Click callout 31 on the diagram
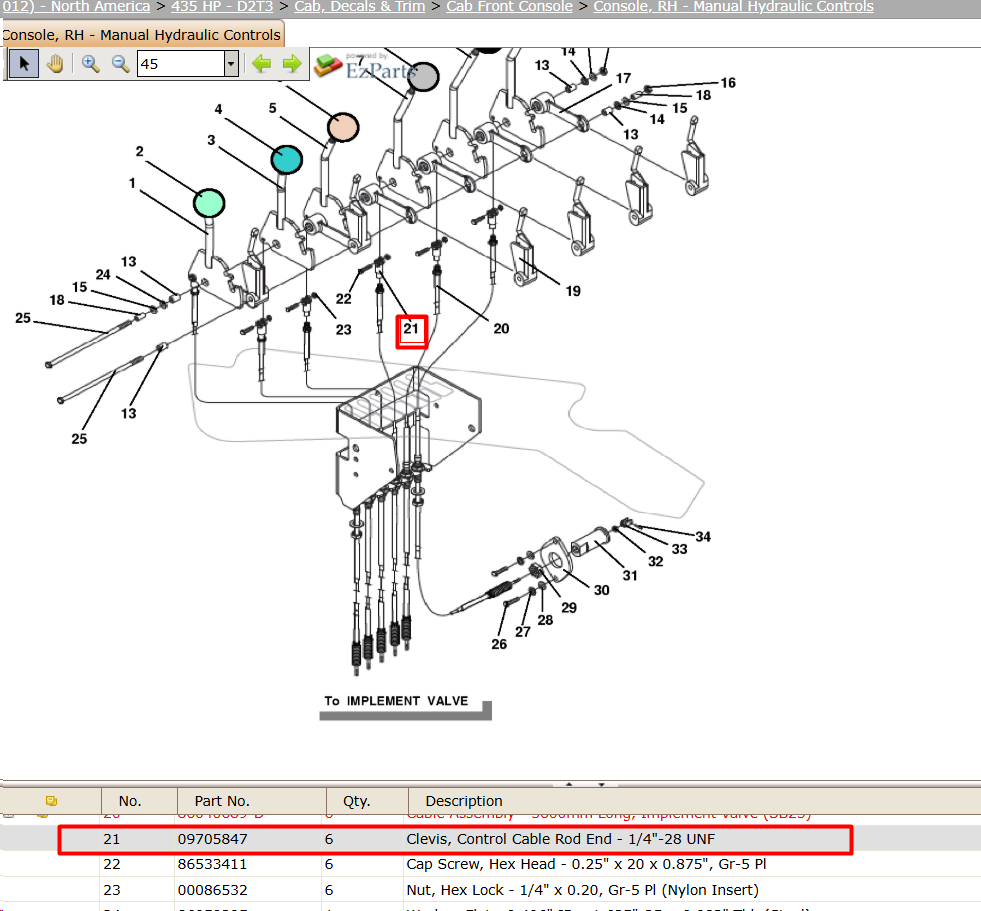The height and width of the screenshot is (911, 981). click(630, 576)
